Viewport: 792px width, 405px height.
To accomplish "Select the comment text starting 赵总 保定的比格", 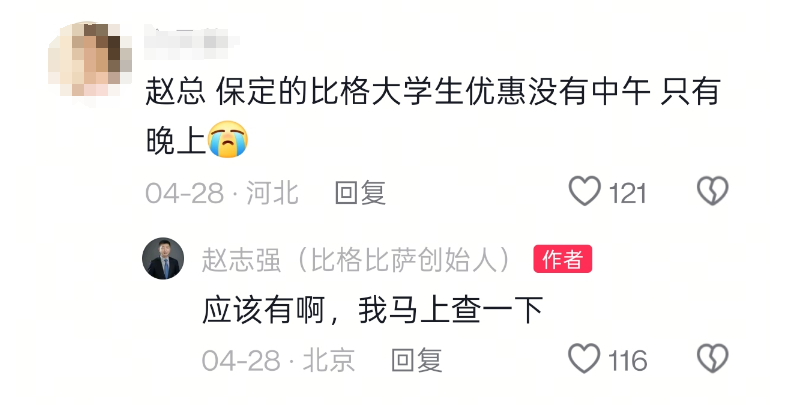I will pos(433,116).
